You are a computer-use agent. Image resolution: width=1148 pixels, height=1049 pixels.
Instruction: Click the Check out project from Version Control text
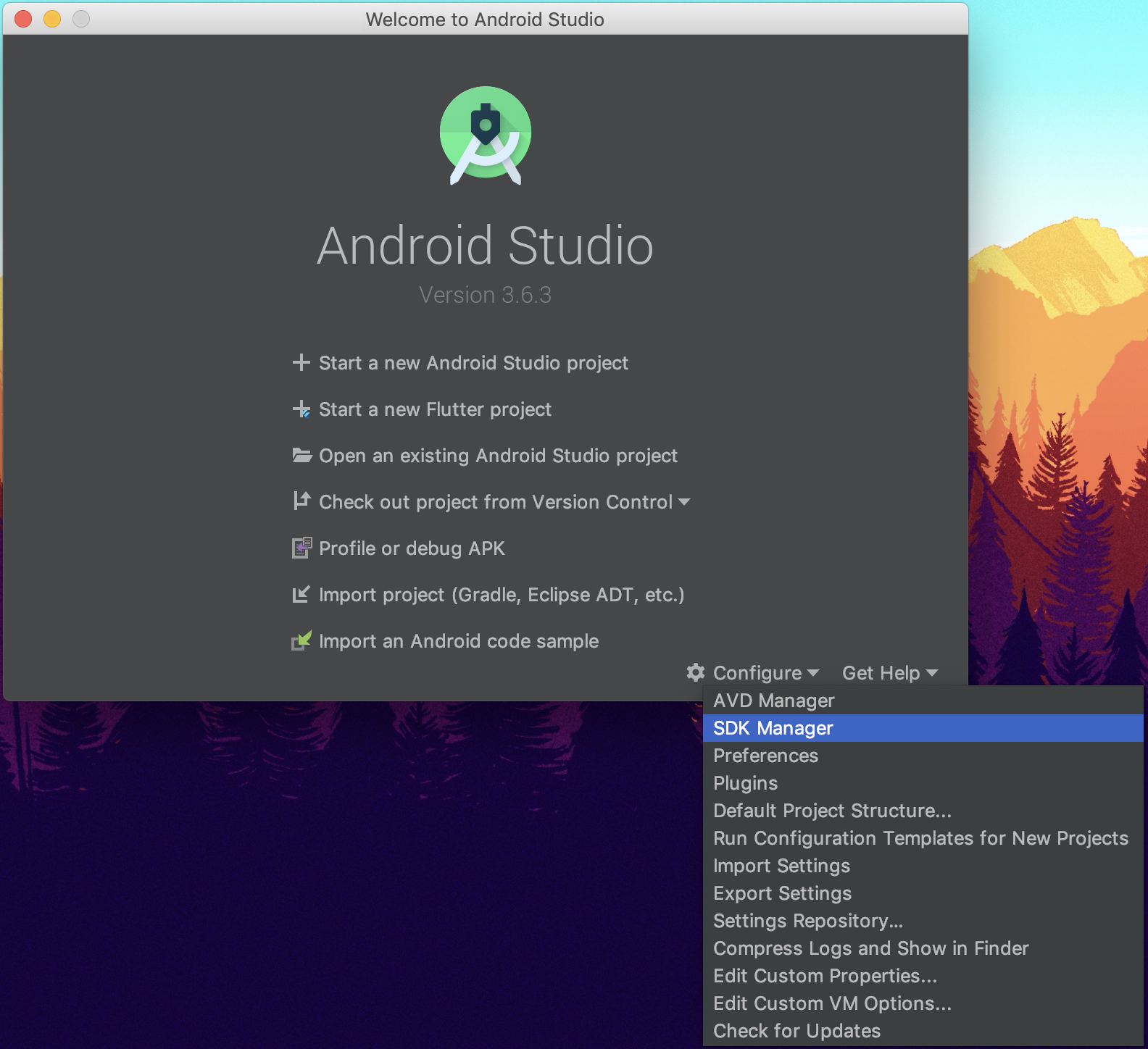[x=496, y=502]
